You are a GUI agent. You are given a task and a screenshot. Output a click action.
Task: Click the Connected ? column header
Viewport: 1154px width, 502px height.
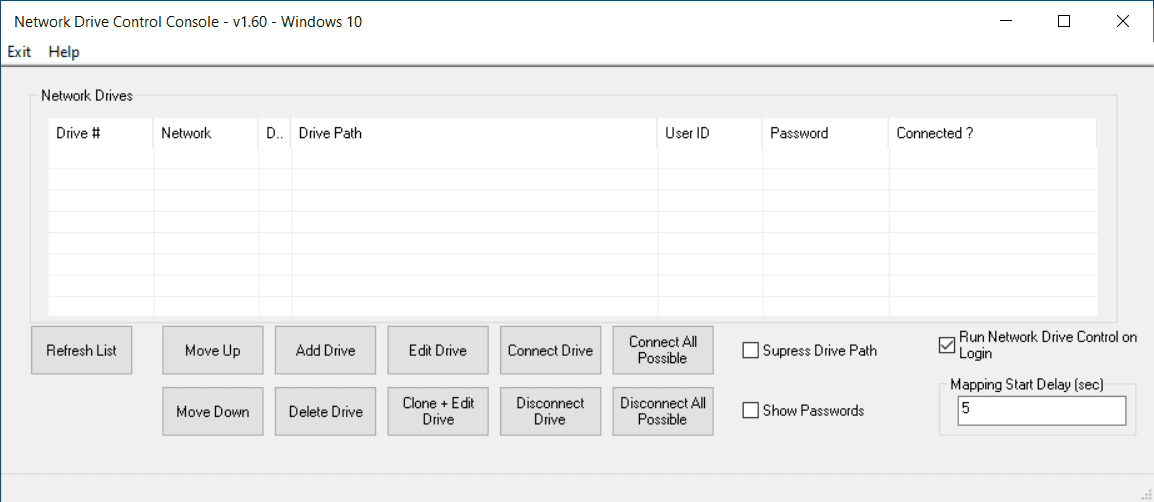tap(990, 133)
